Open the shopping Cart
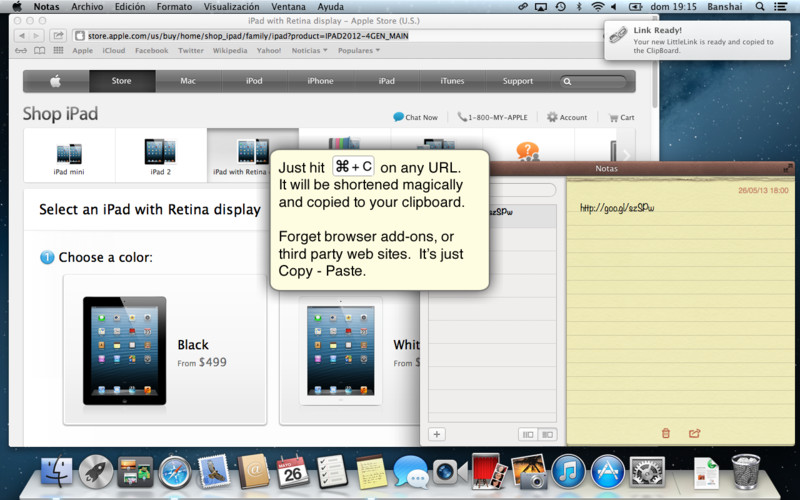Viewport: 800px width, 500px height. tap(621, 117)
